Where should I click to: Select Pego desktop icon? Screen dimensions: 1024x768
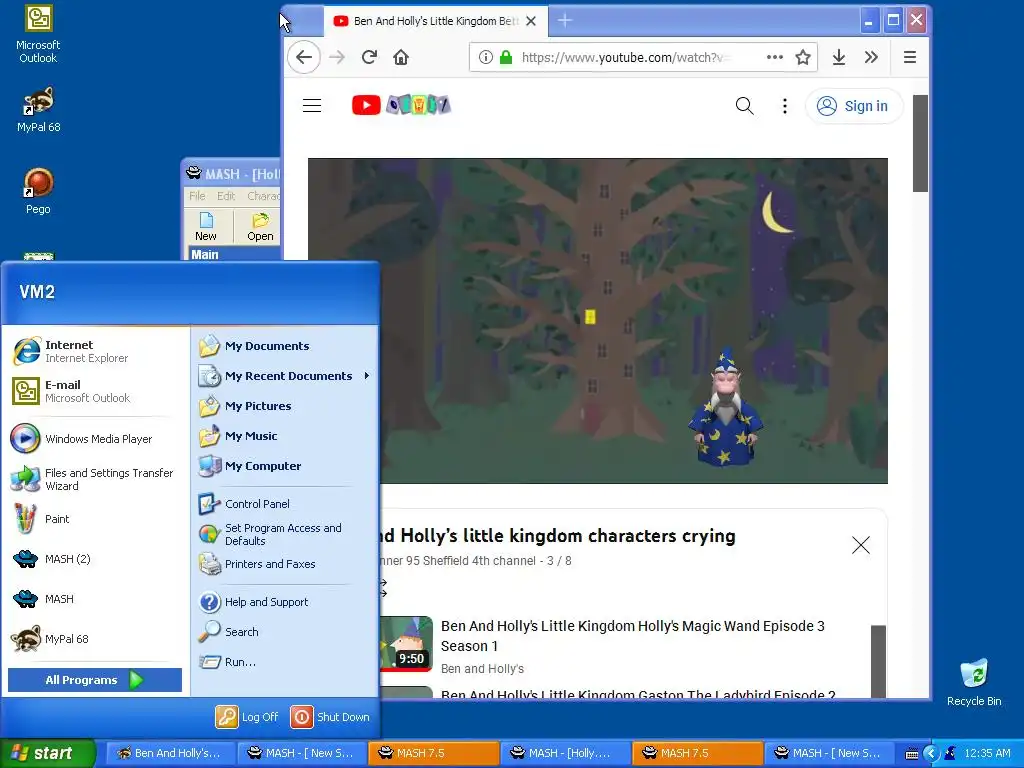[38, 191]
